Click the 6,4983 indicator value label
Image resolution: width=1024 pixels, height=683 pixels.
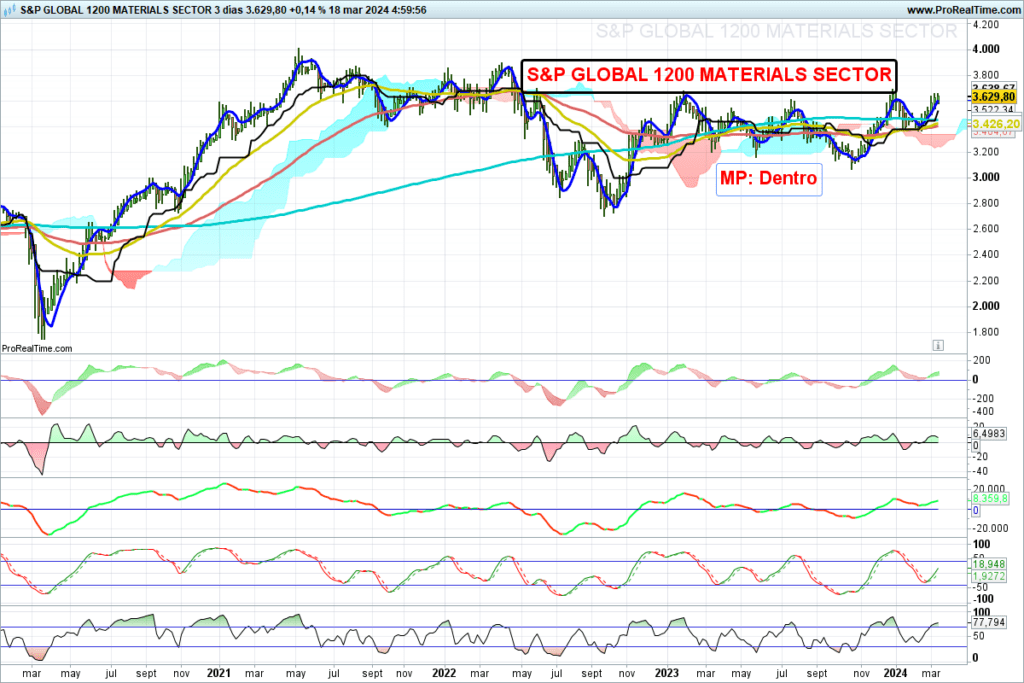point(989,434)
